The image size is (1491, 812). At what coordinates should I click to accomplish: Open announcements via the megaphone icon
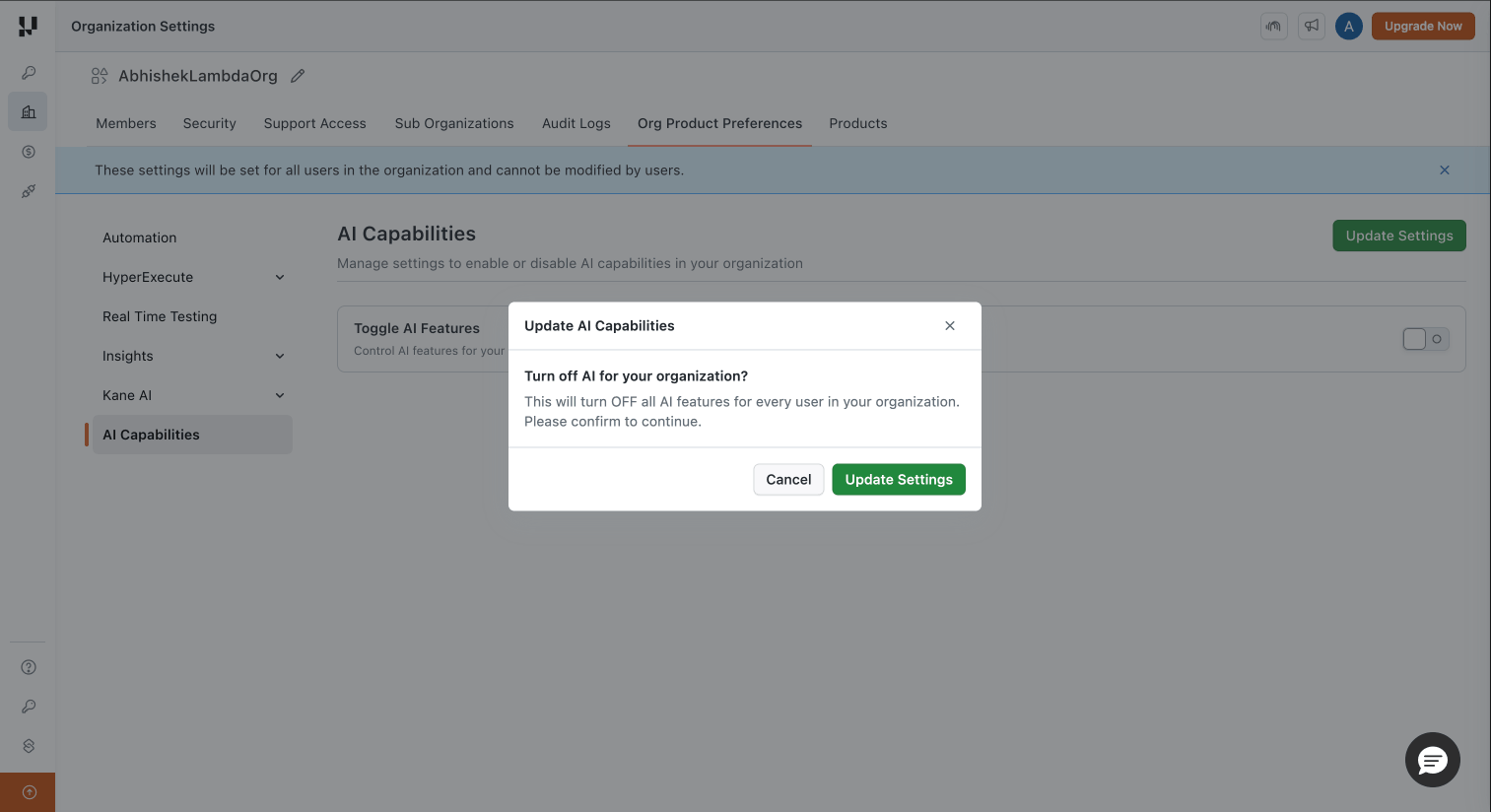[1311, 26]
